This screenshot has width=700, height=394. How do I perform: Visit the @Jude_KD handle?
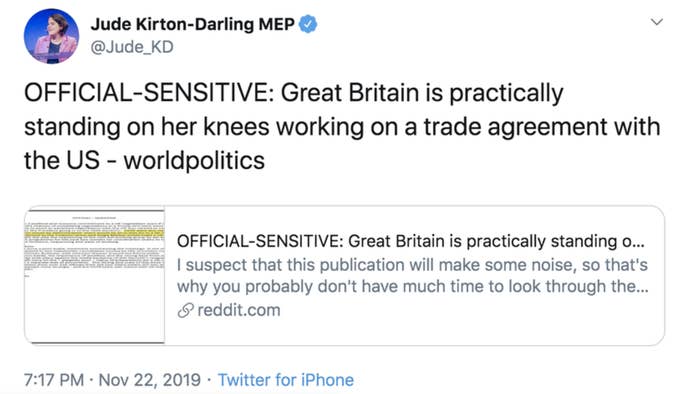[x=132, y=47]
